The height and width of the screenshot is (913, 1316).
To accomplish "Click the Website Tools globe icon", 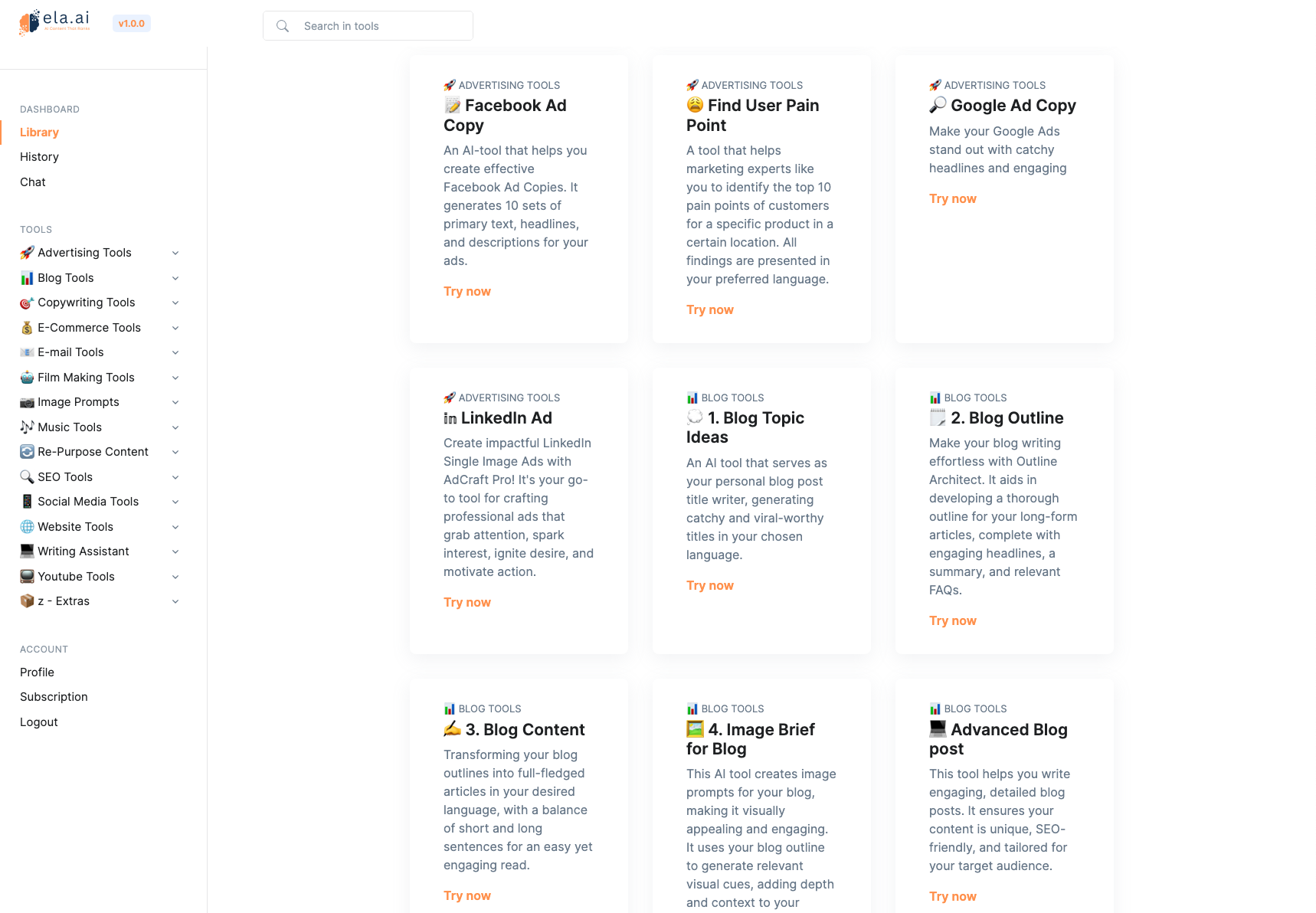I will (27, 527).
